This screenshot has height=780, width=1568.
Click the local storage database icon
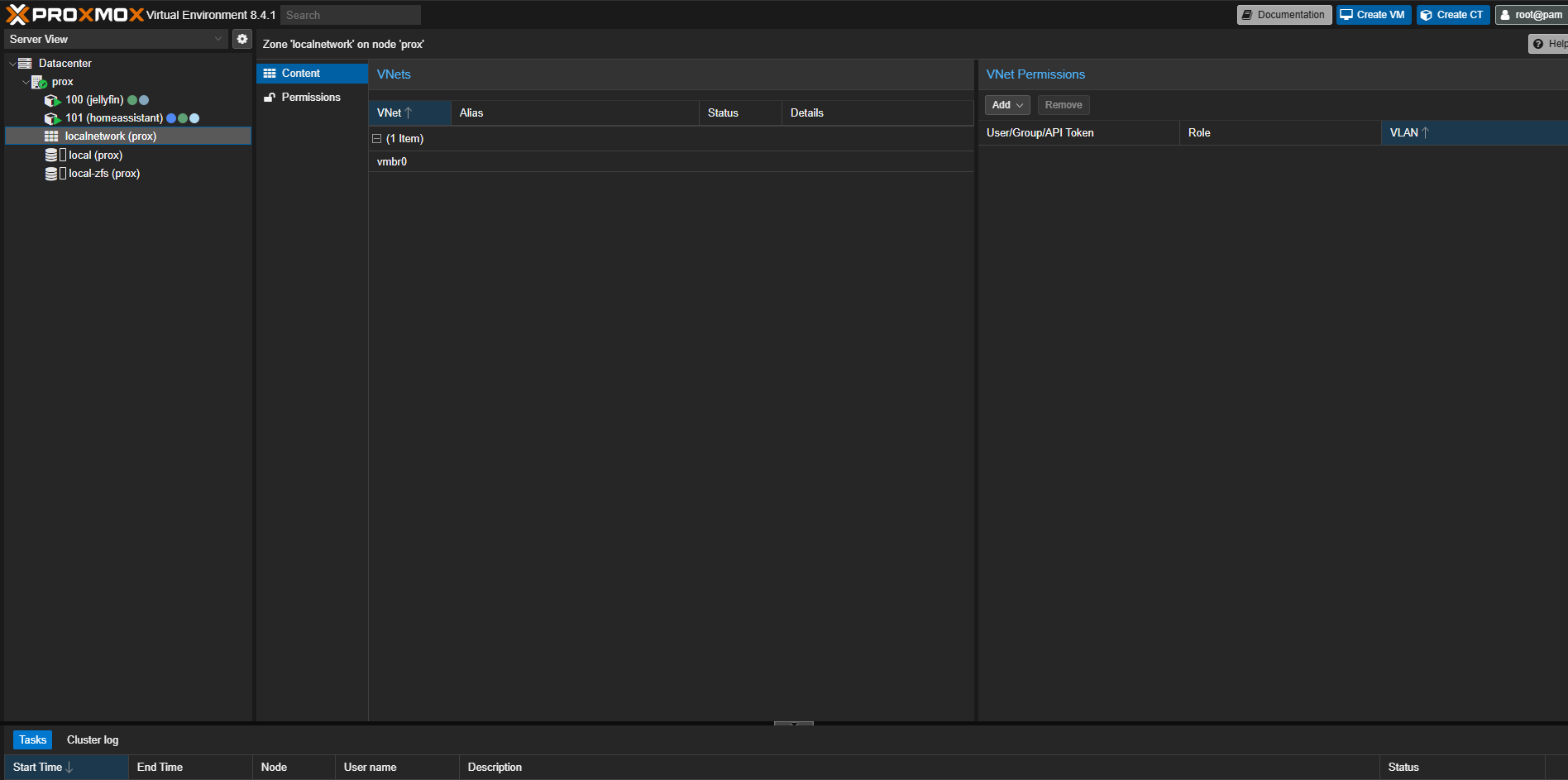point(51,156)
